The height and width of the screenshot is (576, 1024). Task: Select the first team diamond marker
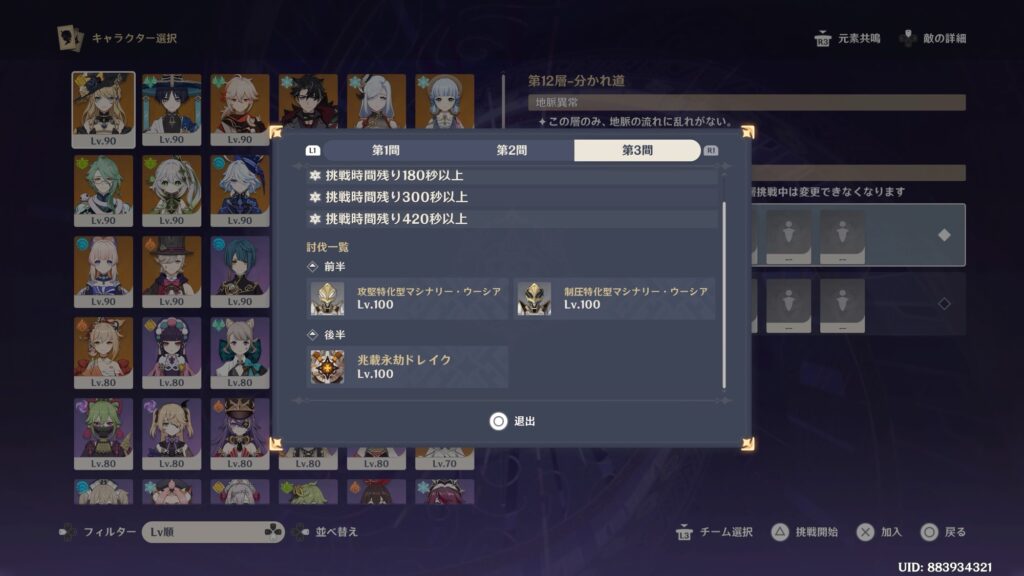pos(944,235)
